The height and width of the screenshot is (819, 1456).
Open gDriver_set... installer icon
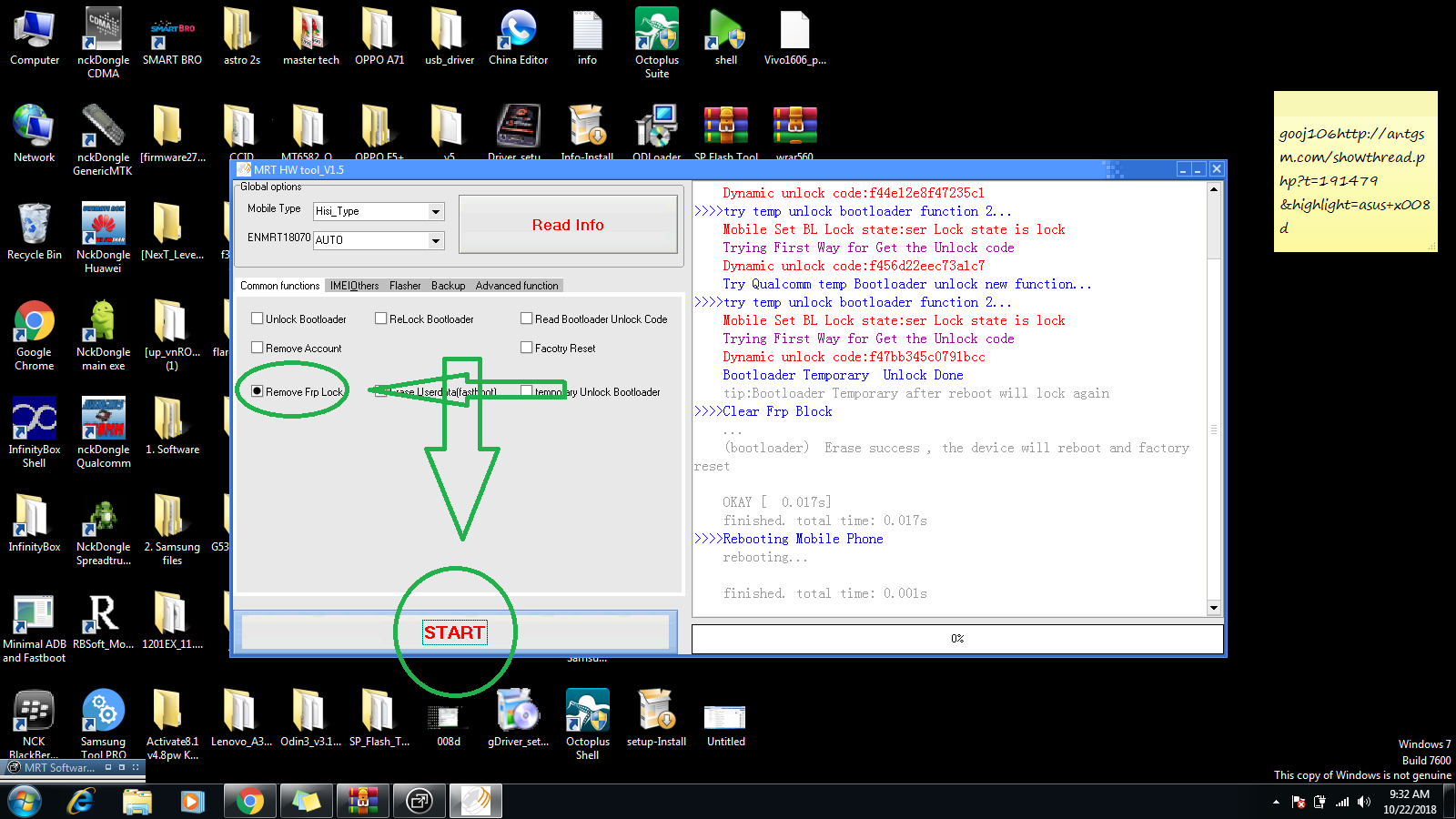click(x=518, y=719)
